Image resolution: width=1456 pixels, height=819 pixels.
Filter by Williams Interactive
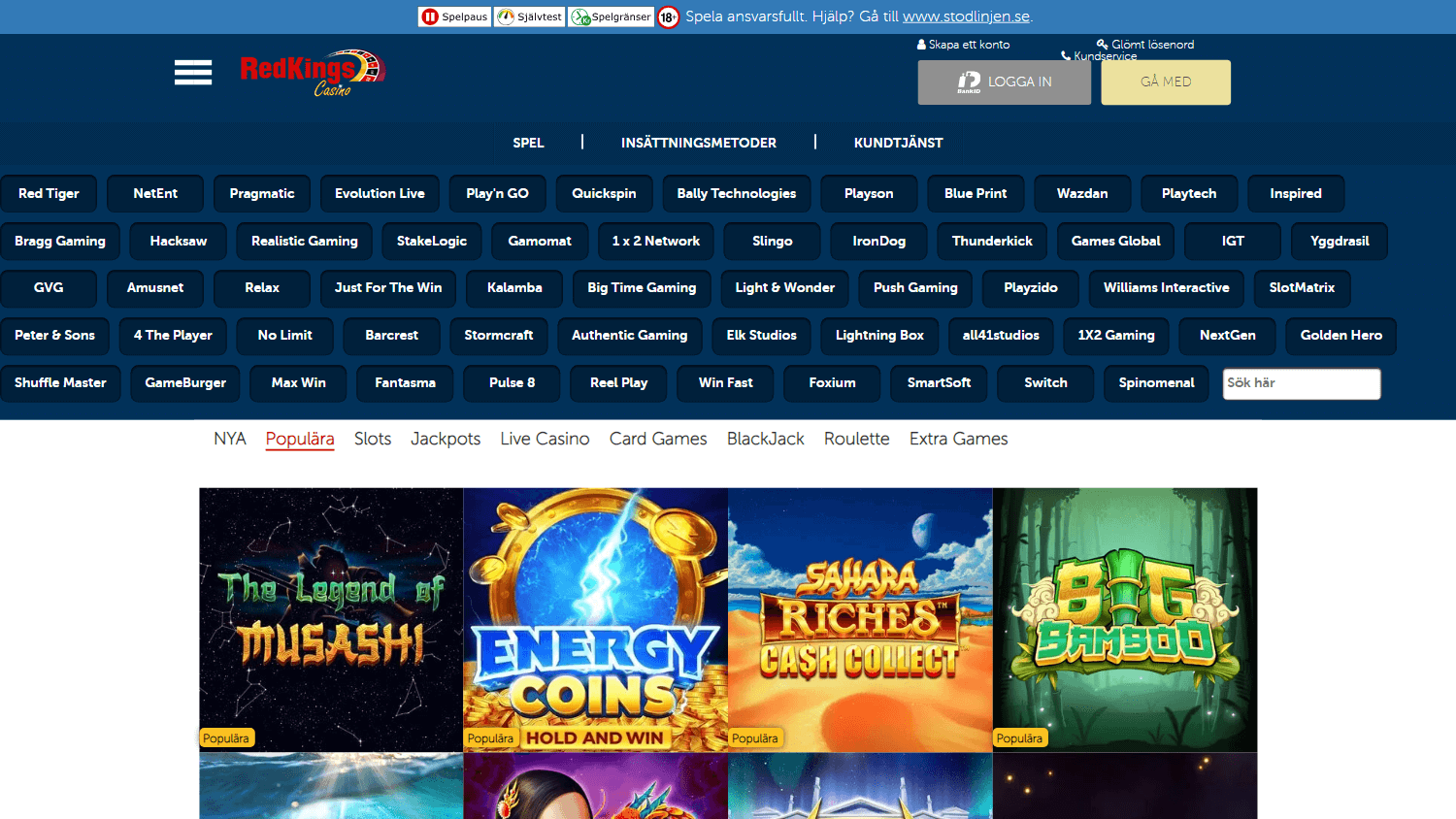click(x=1166, y=287)
